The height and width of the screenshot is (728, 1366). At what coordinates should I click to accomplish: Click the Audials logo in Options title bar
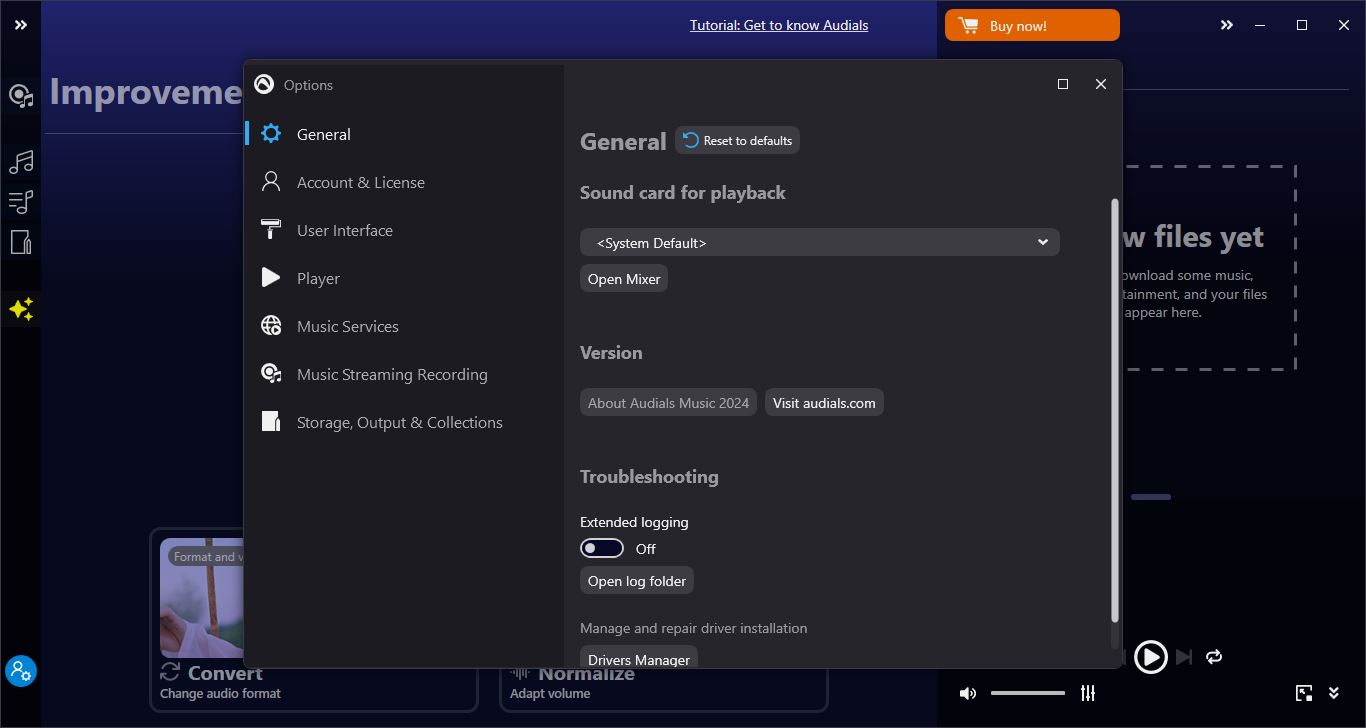coord(264,84)
